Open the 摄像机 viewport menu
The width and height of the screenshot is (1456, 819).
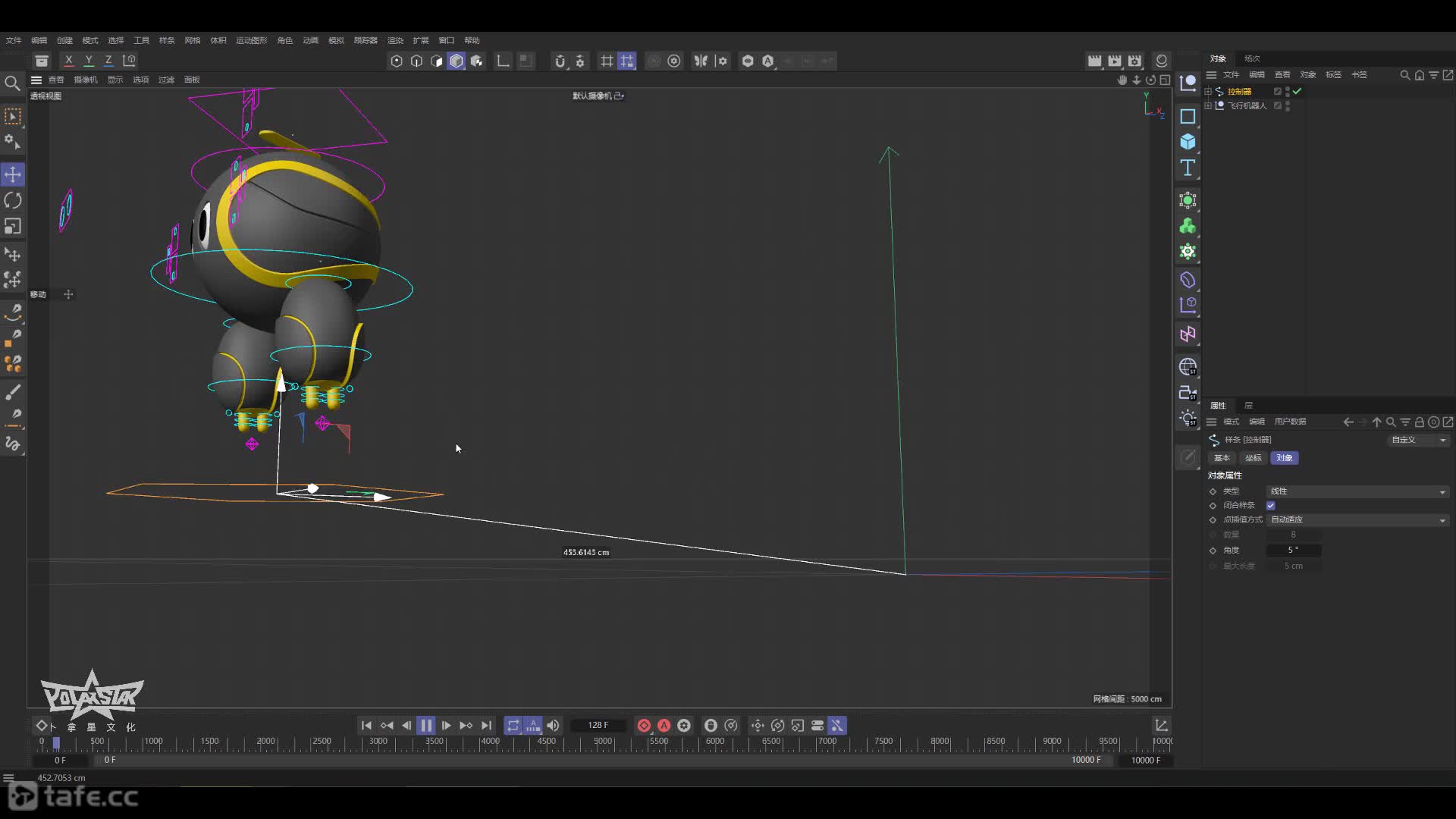[86, 80]
